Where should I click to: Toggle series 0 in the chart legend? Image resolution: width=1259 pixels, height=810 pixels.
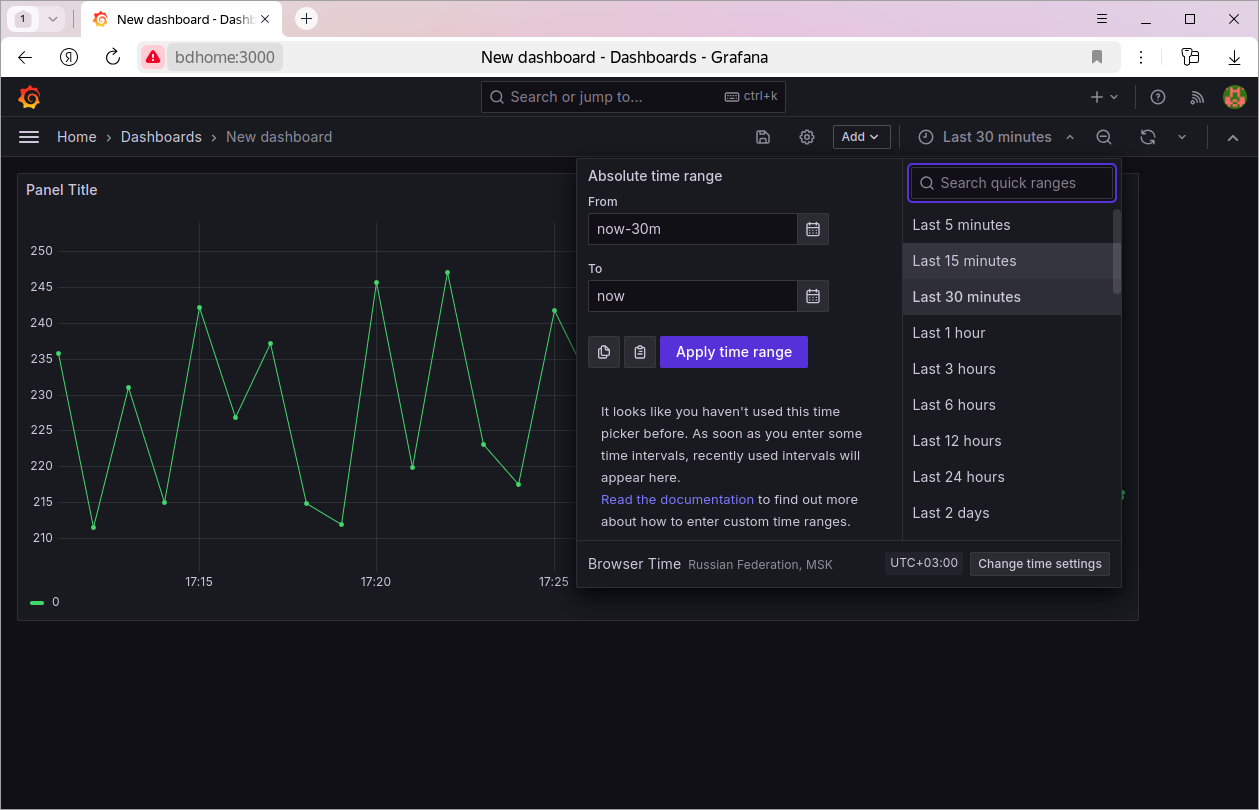click(x=45, y=602)
